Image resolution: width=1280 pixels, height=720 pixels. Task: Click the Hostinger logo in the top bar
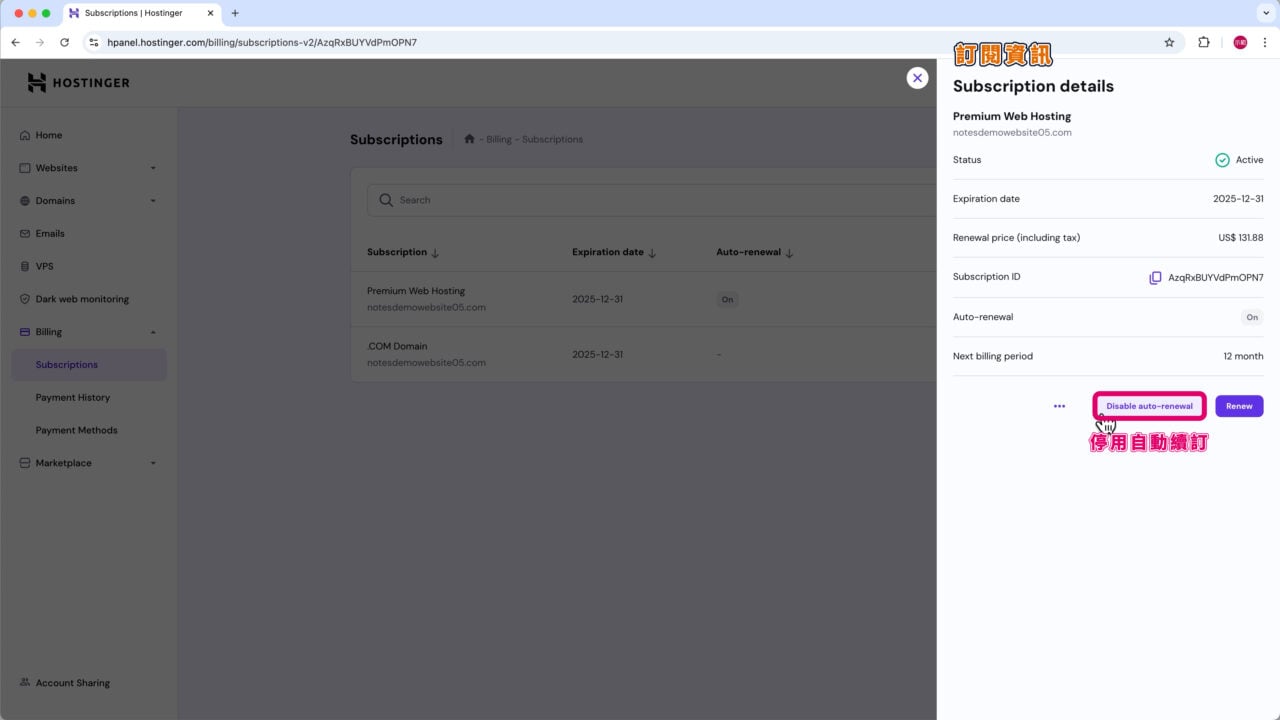click(78, 82)
